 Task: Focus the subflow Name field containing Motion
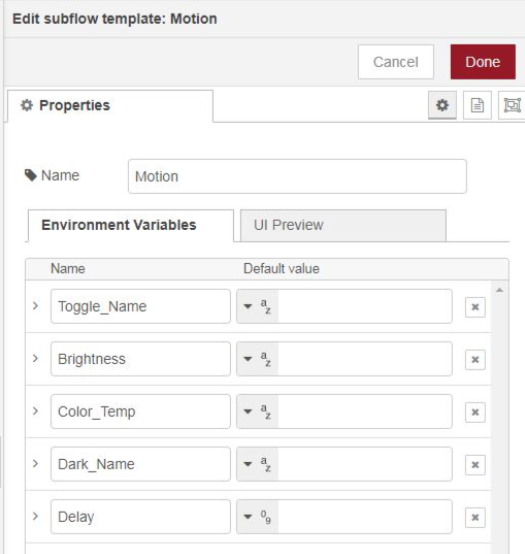297,176
